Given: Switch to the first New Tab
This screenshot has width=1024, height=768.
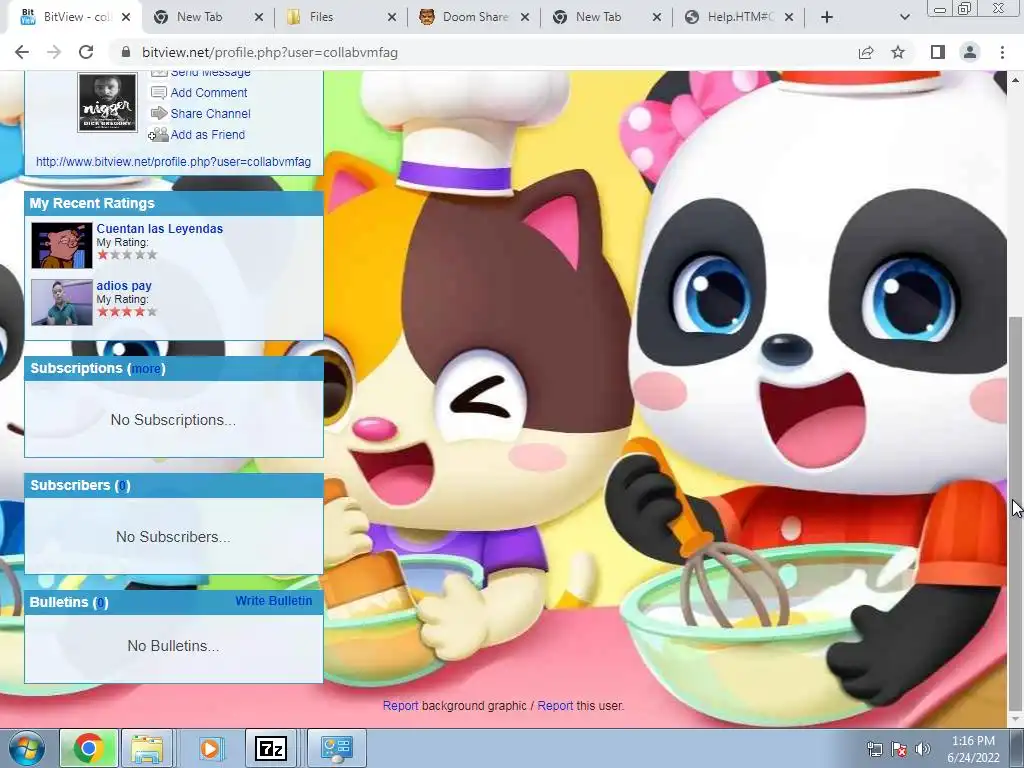Looking at the screenshot, I should click(x=199, y=17).
